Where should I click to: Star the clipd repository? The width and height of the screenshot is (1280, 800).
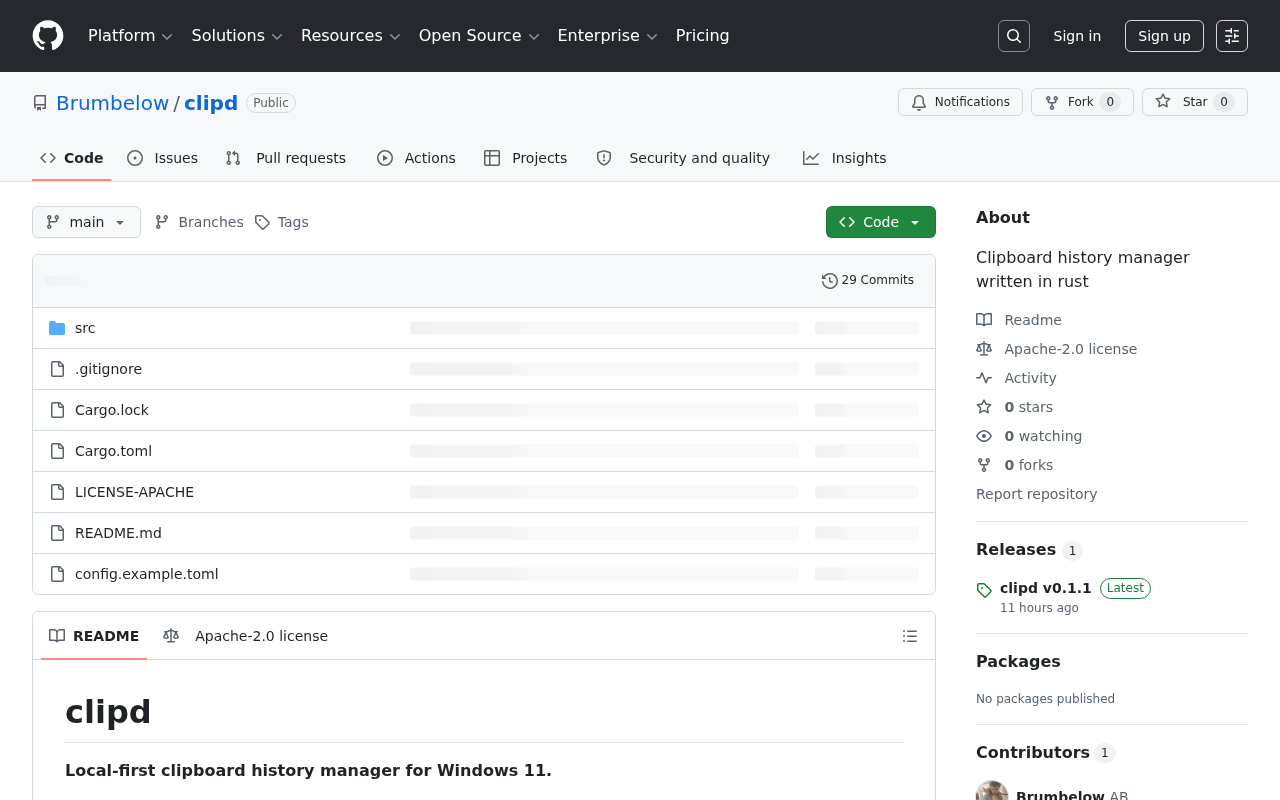1195,102
